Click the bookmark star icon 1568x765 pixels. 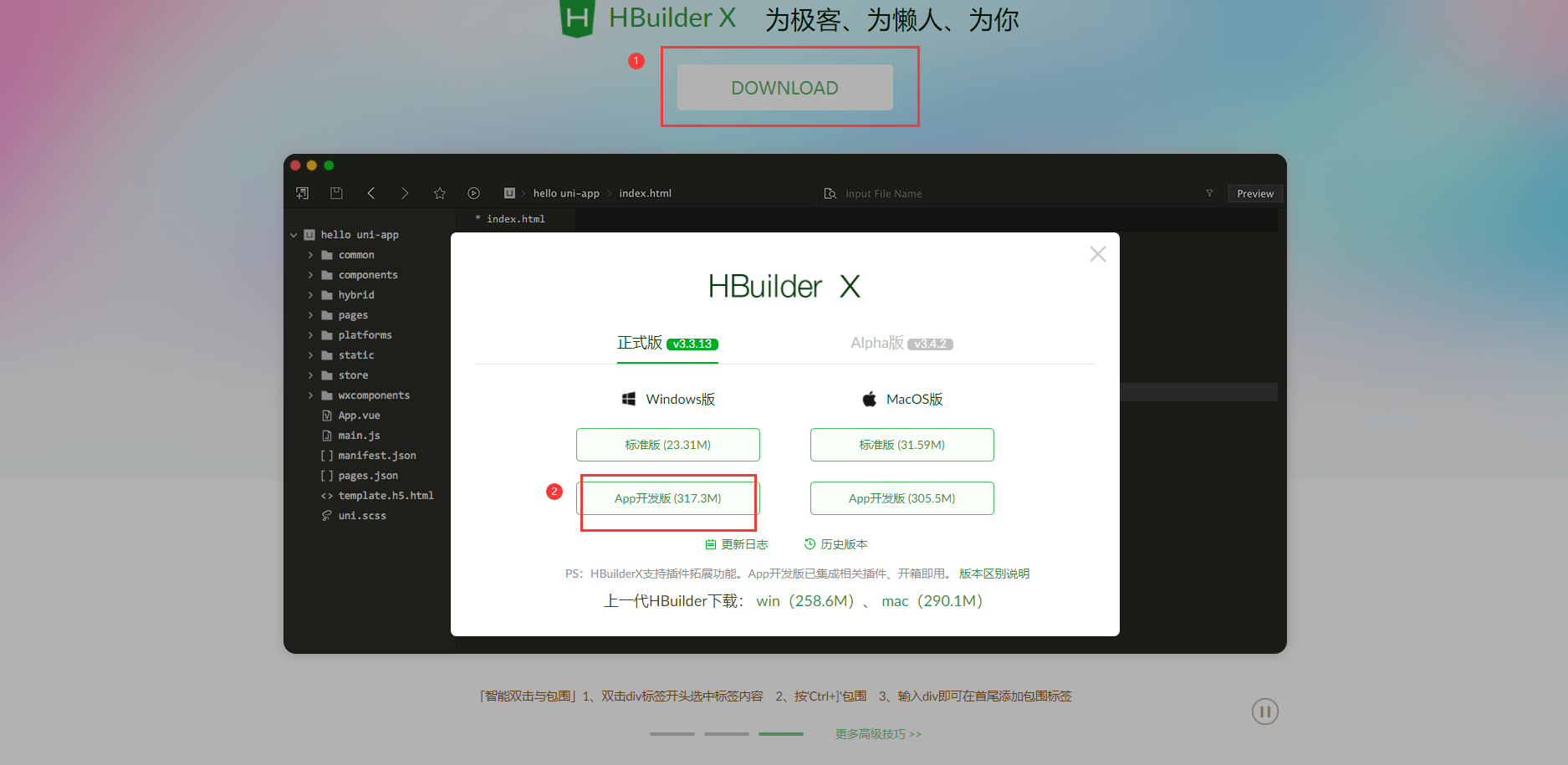click(x=440, y=193)
